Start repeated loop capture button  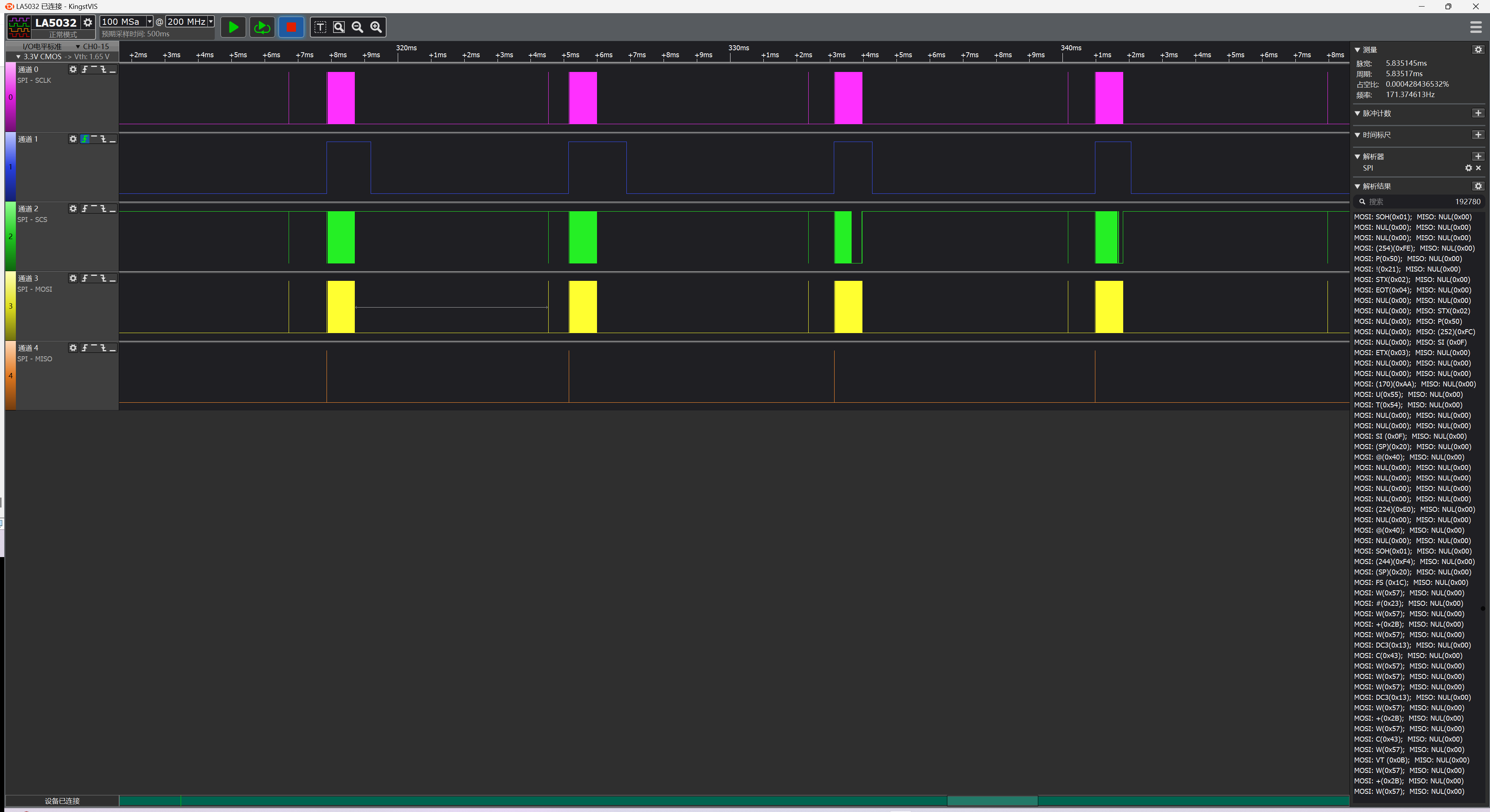[x=262, y=27]
